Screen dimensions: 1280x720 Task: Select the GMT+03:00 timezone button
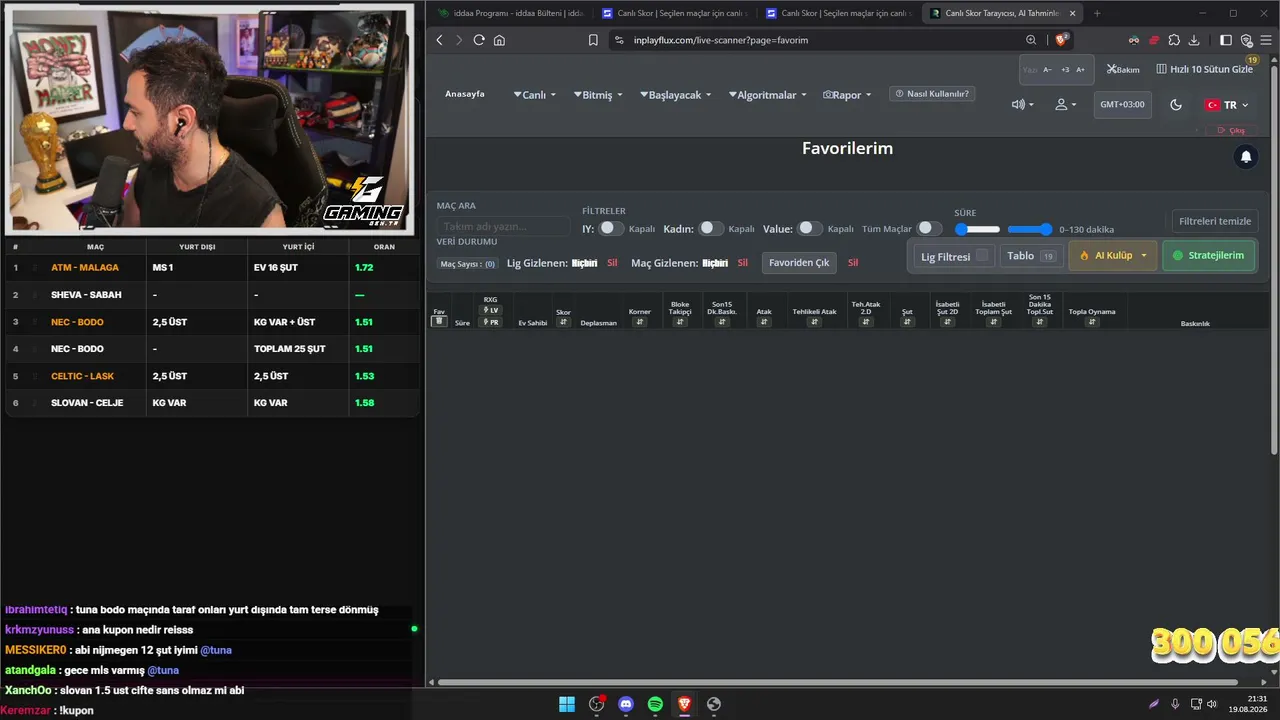[1122, 105]
